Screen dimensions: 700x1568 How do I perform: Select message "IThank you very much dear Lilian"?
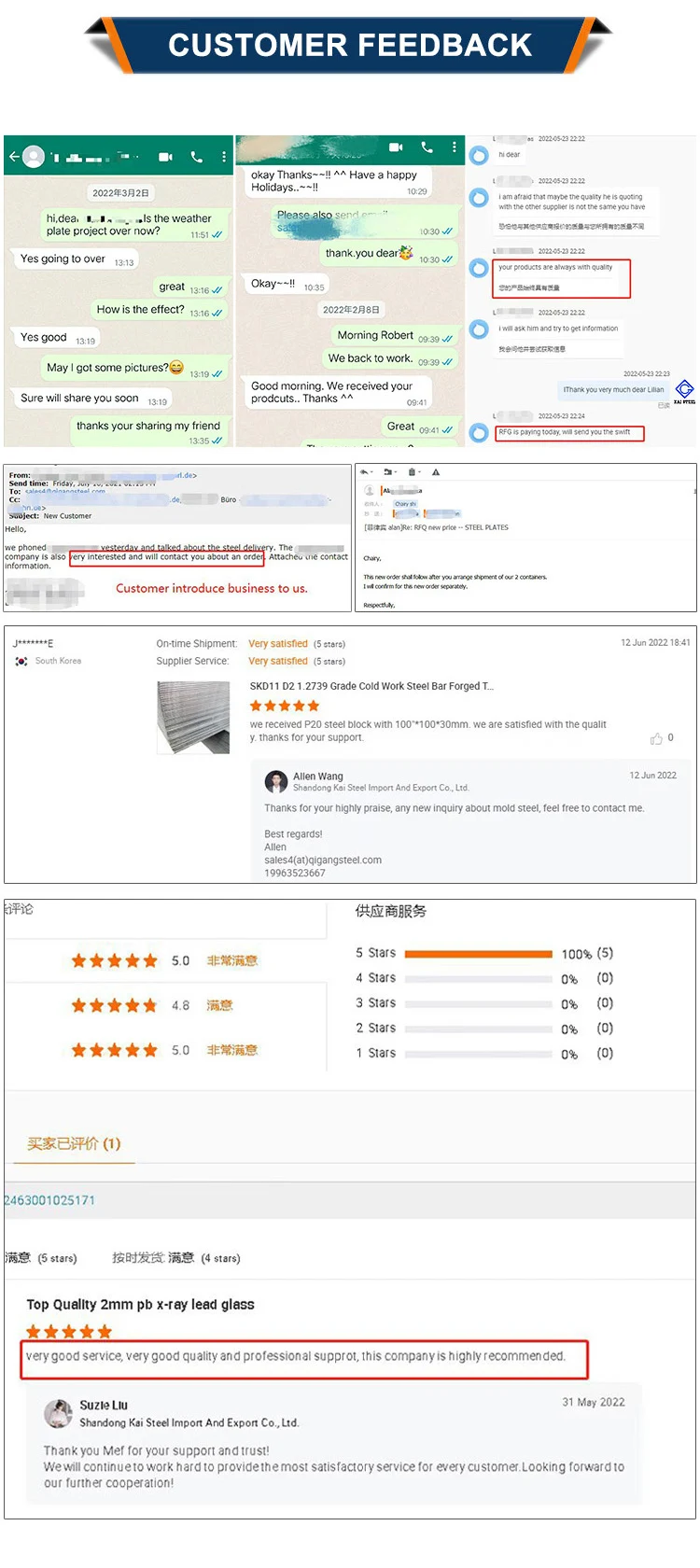point(613,389)
